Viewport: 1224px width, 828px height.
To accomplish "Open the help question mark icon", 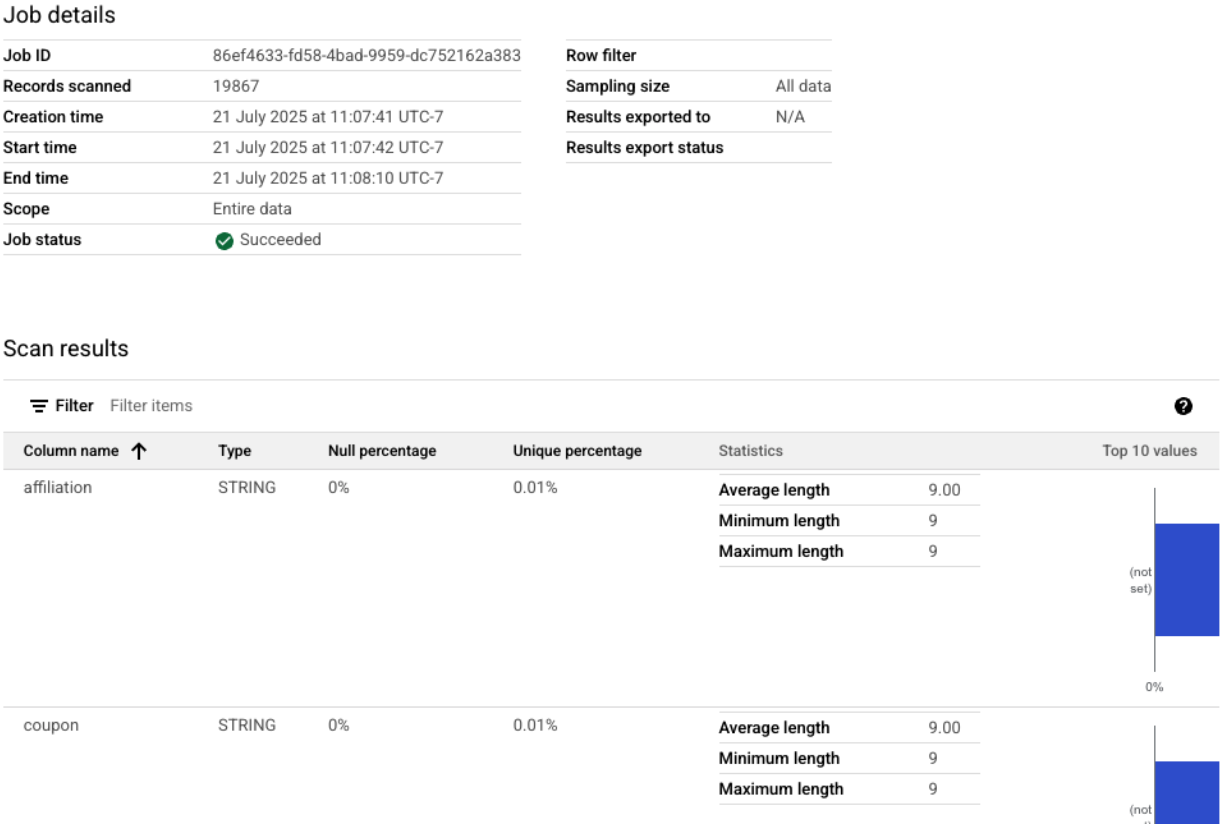I will [x=1183, y=406].
